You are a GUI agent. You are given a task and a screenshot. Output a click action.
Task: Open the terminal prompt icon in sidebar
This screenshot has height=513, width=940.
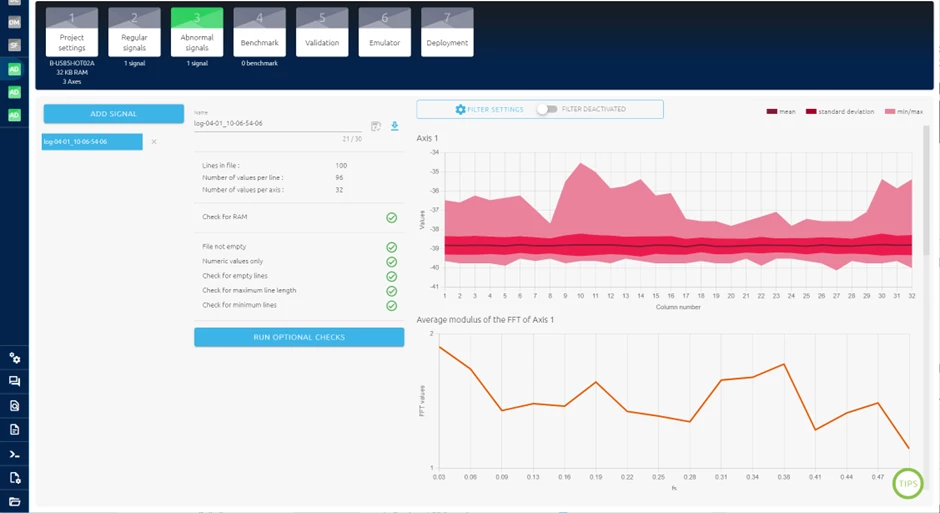(14, 454)
